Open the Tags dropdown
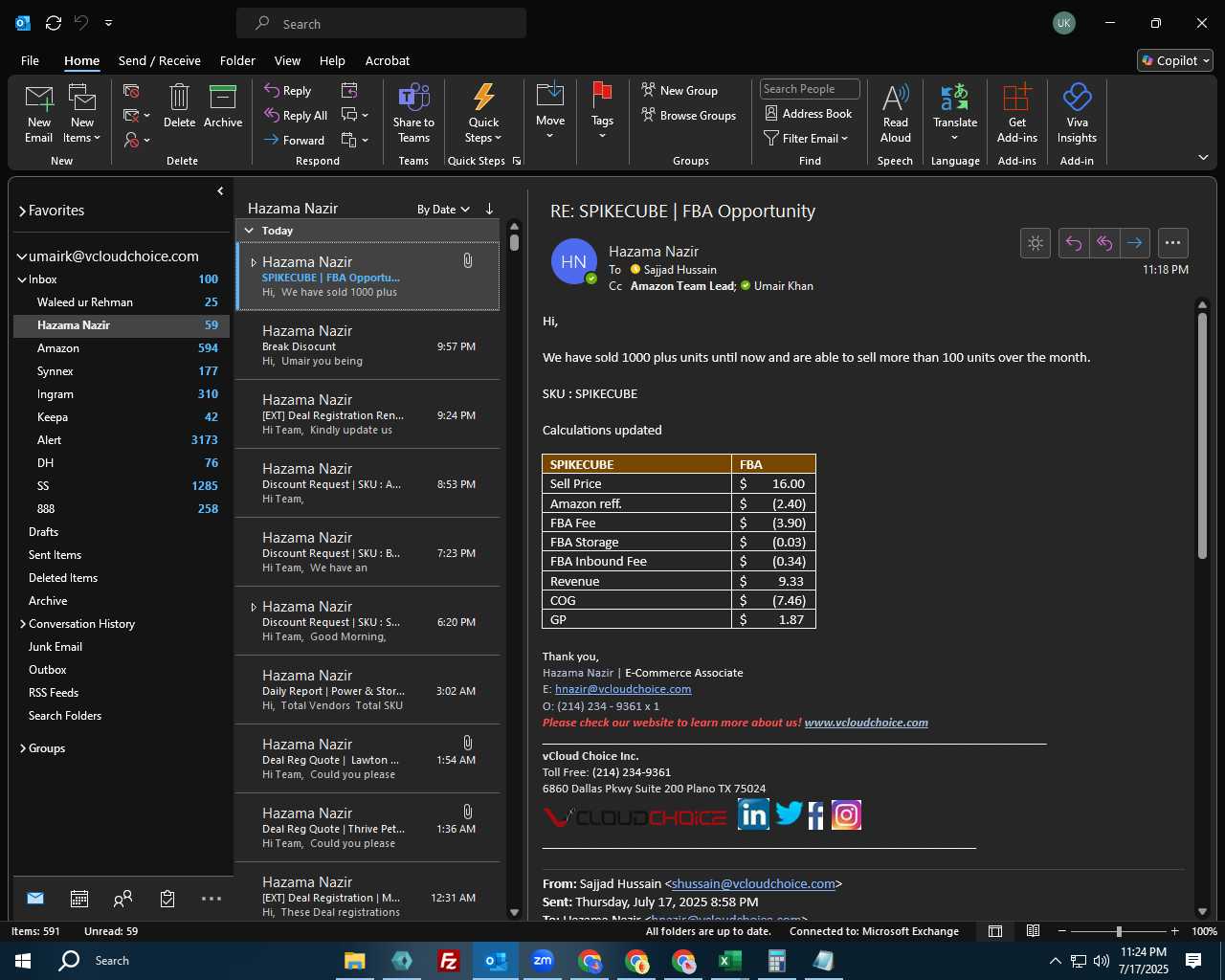 (602, 113)
